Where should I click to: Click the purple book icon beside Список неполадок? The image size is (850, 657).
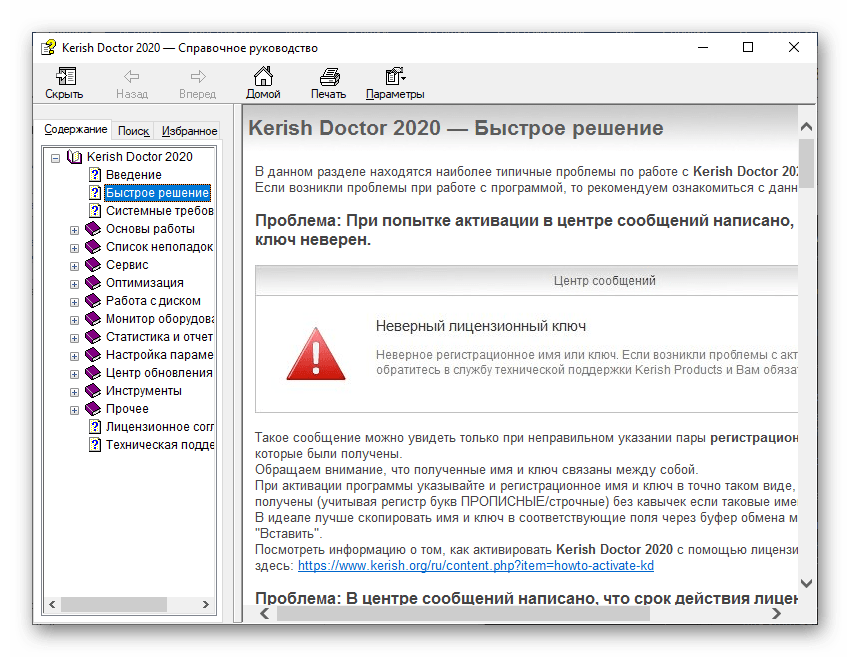click(x=93, y=246)
